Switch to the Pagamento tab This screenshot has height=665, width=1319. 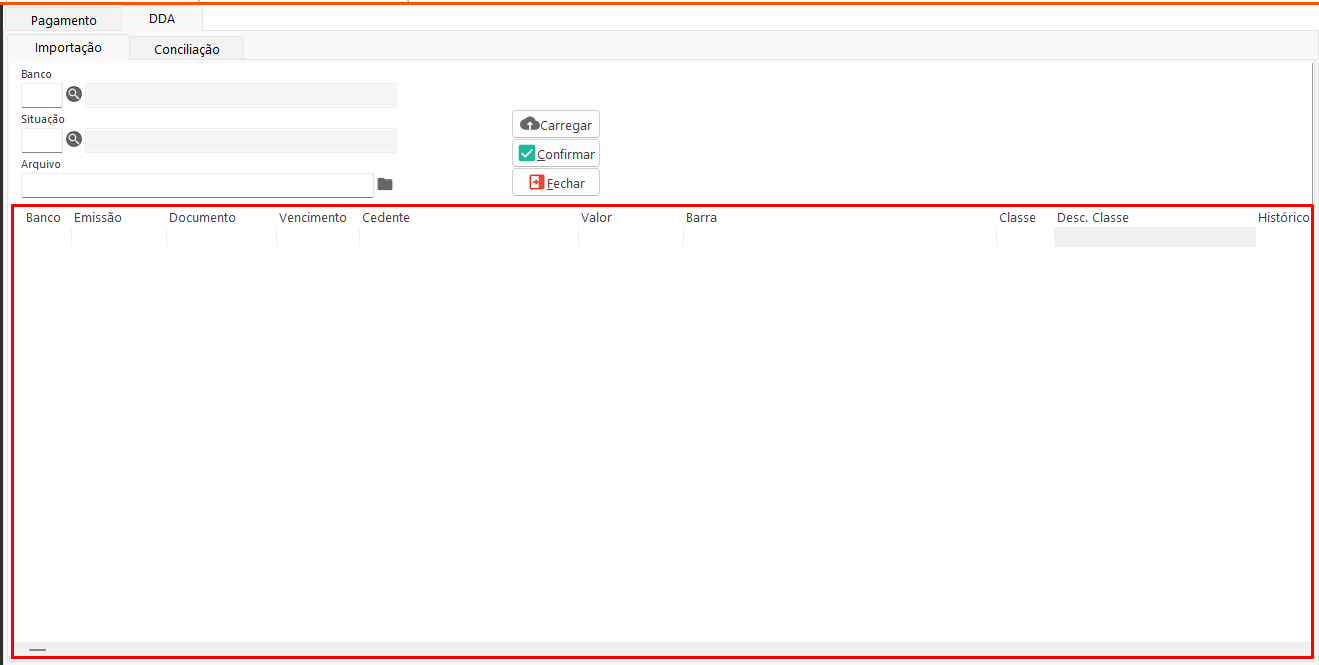pos(64,20)
